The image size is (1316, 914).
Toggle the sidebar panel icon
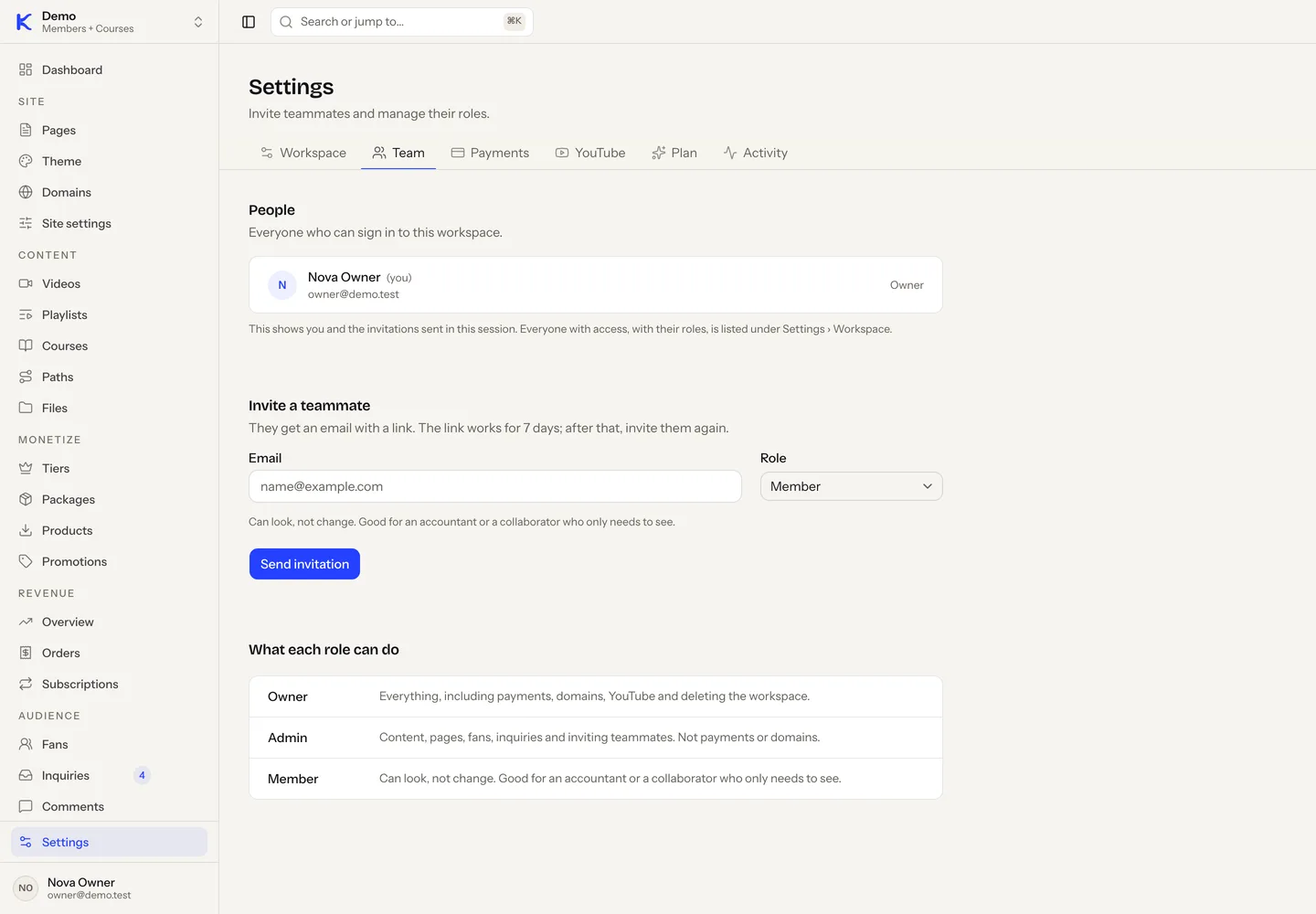click(249, 22)
